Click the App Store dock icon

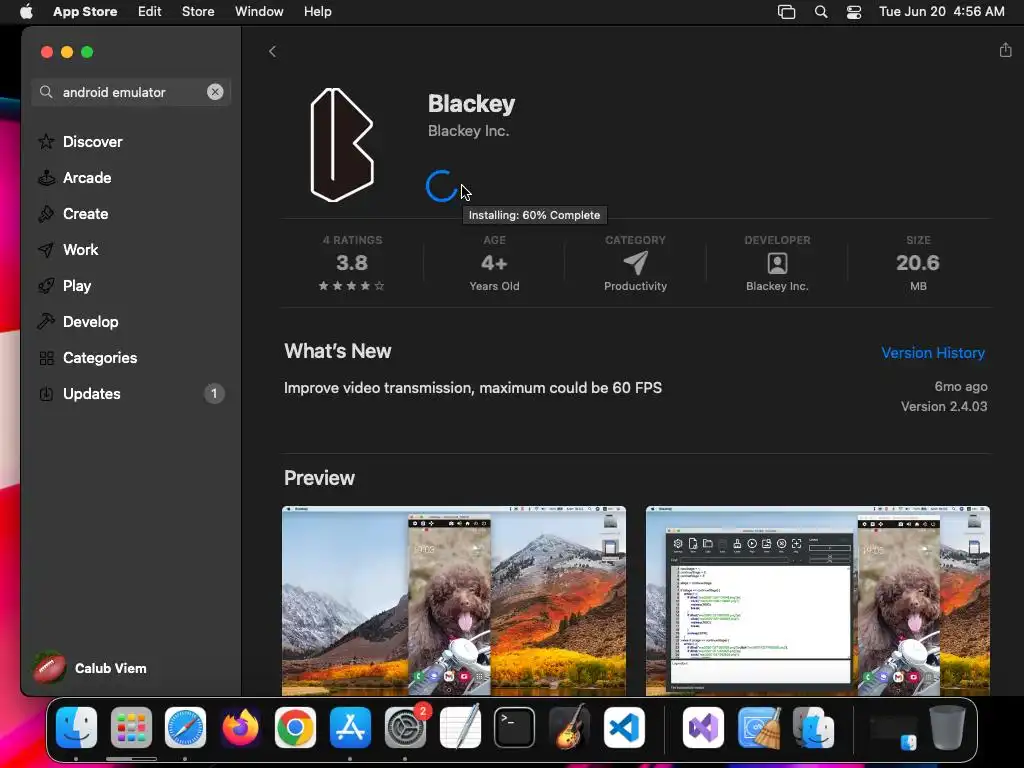(350, 728)
